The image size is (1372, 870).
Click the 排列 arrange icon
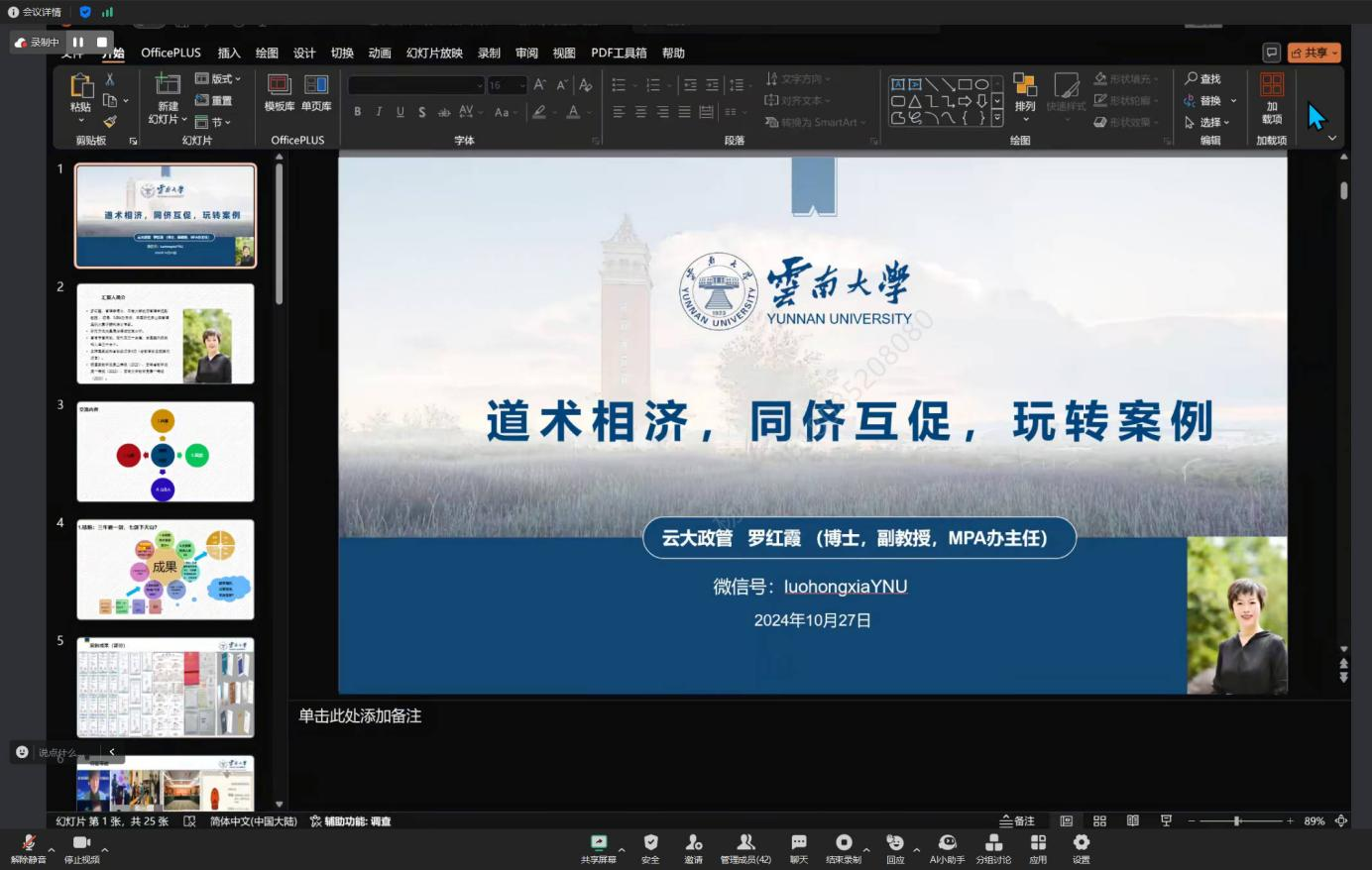(1025, 91)
